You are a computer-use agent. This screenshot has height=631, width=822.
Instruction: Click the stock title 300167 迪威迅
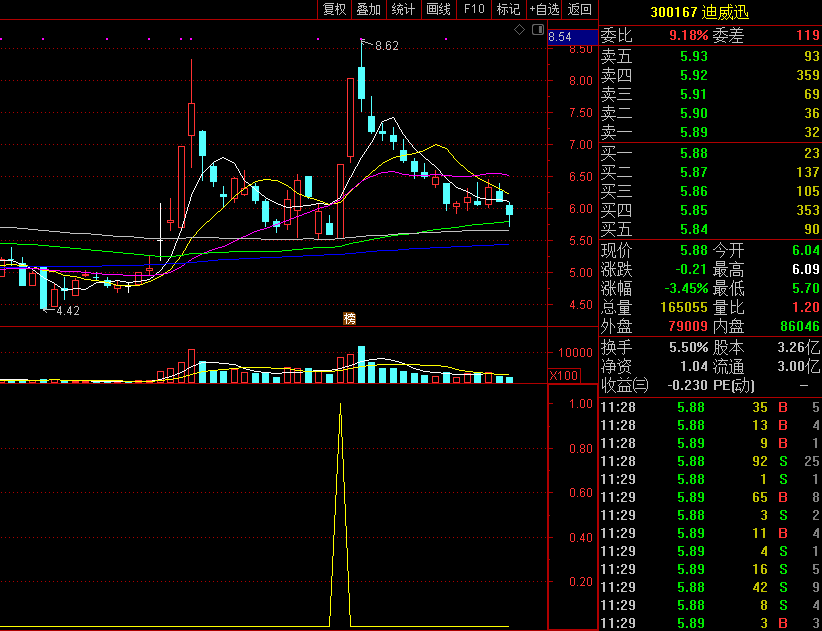coord(699,12)
